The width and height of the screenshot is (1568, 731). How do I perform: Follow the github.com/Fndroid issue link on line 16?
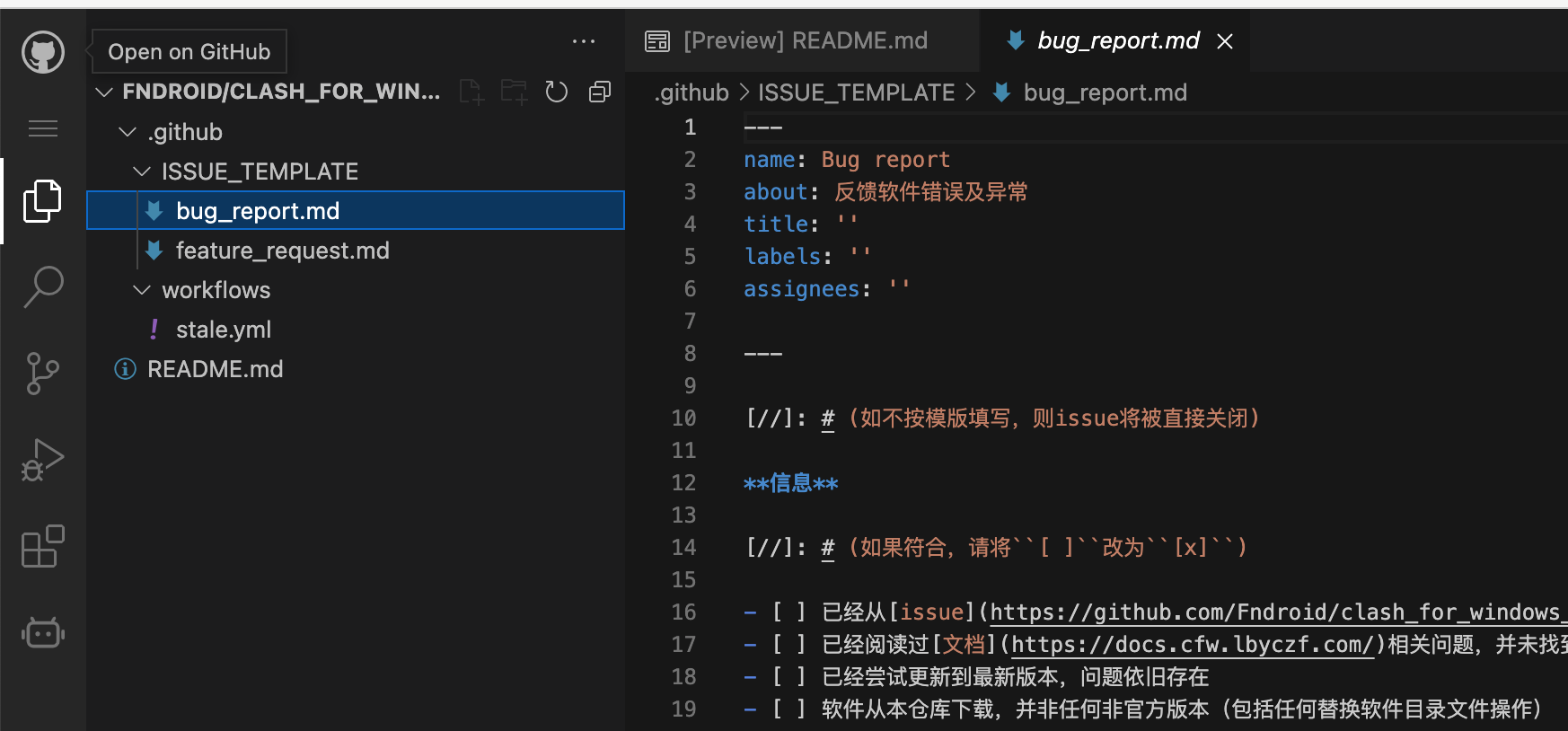coord(1277,612)
